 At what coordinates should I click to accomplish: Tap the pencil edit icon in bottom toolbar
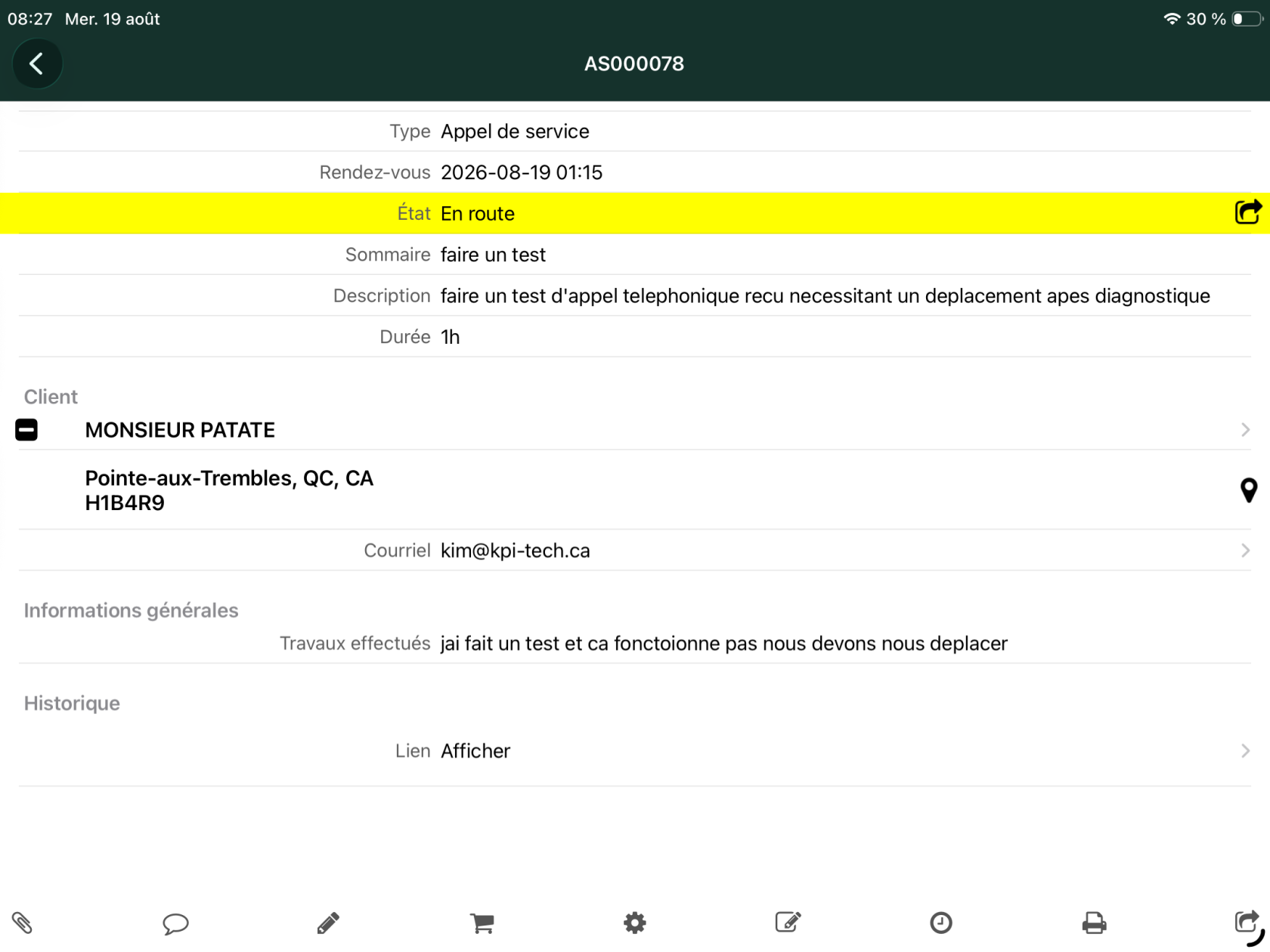click(x=328, y=923)
